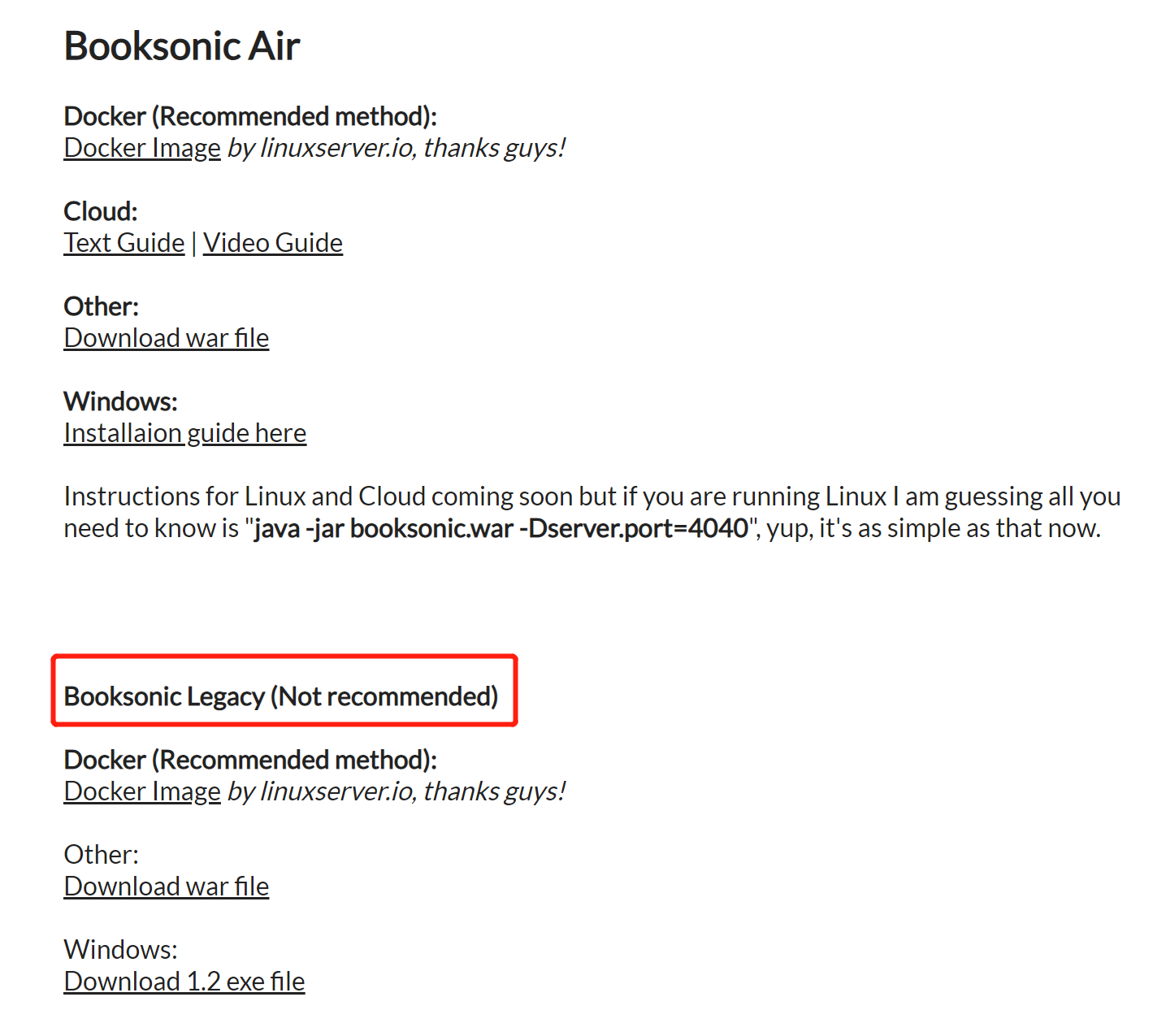Viewport: 1166px width, 1036px height.
Task: Click italic linuxserver.io thanks text under Booksonic Air
Action: coord(397,148)
